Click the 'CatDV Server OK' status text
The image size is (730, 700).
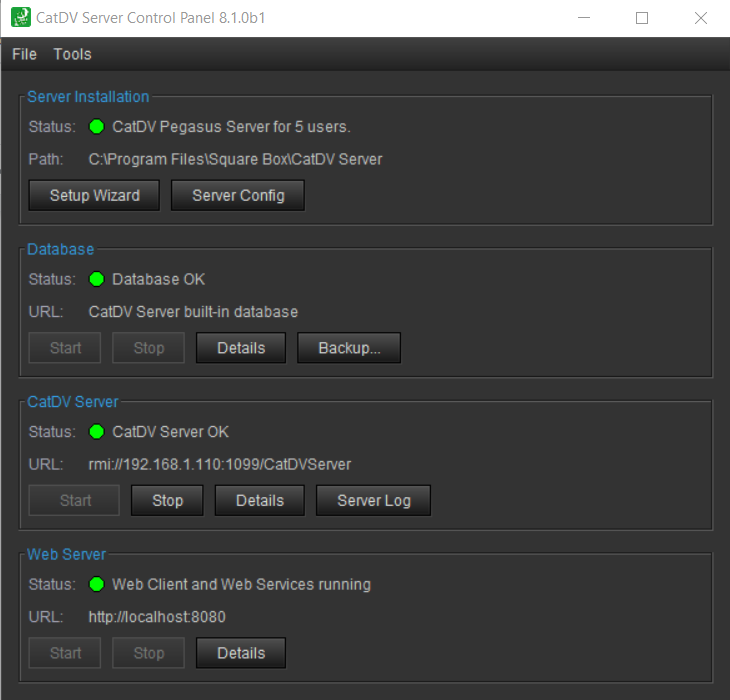(170, 431)
